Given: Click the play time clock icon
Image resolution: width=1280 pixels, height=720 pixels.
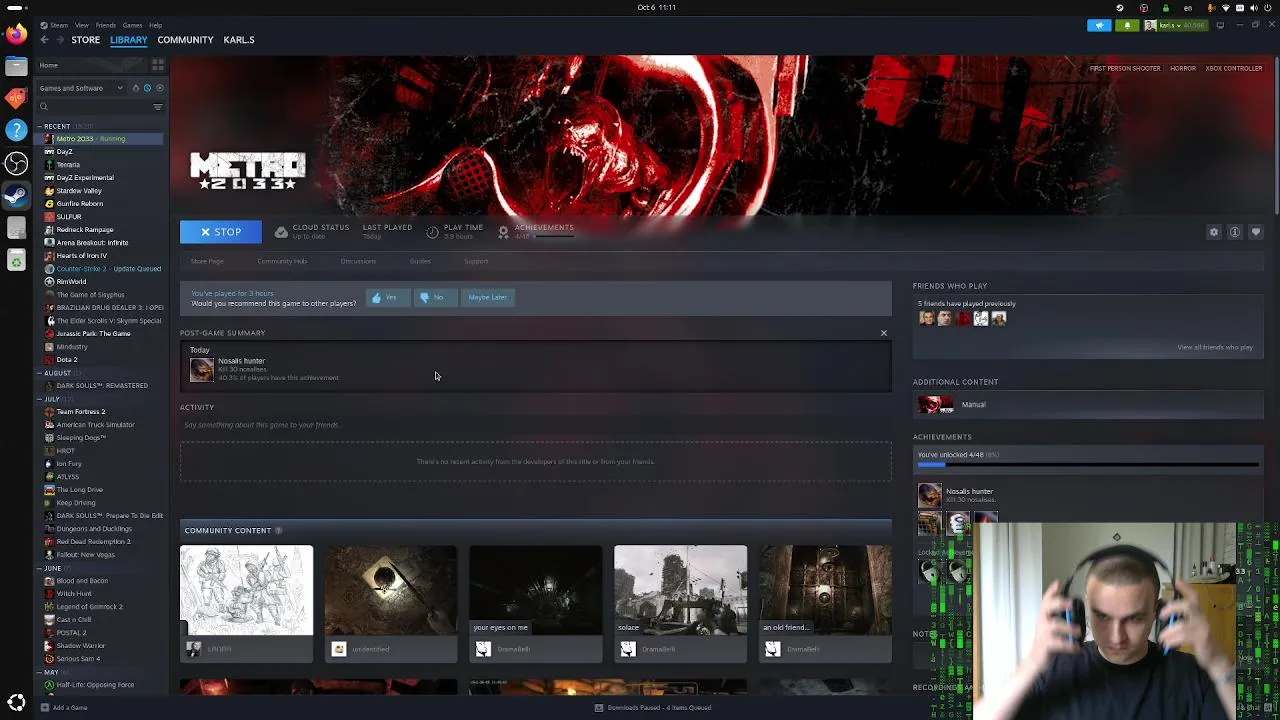Looking at the screenshot, I should point(432,232).
